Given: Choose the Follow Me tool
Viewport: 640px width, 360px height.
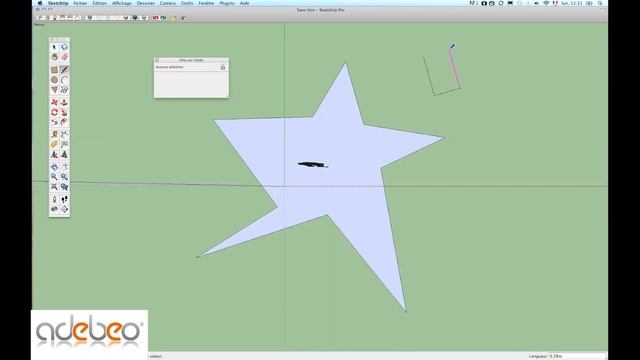Looking at the screenshot, I should [x=64, y=112].
